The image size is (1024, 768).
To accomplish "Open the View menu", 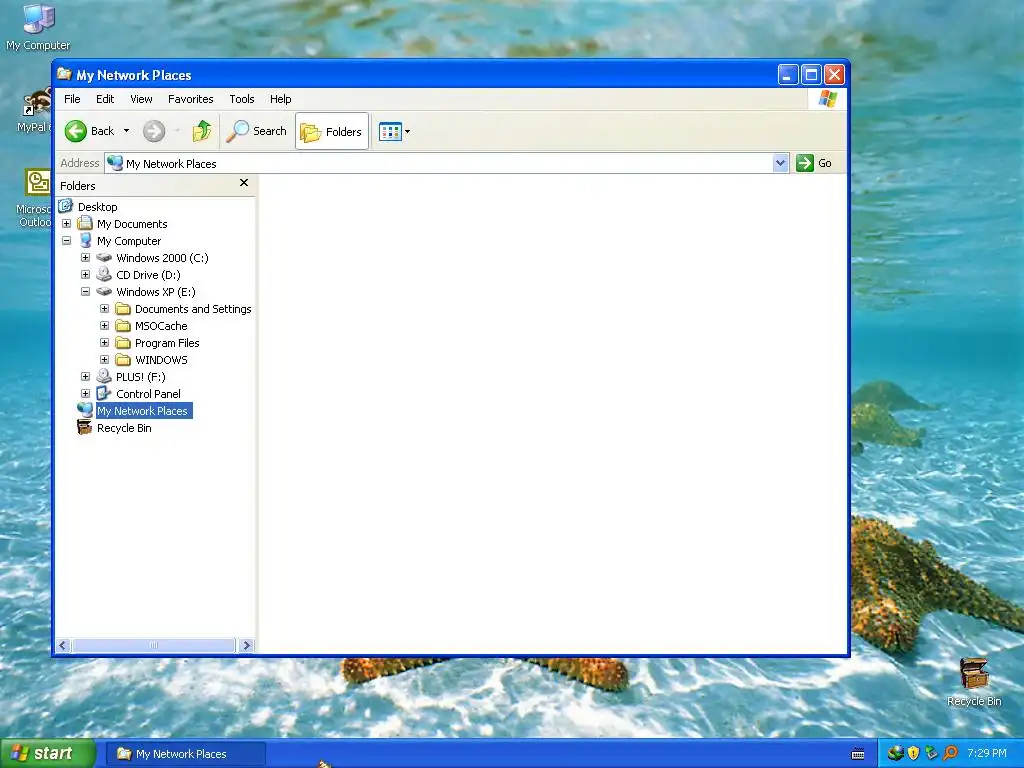I will [141, 99].
